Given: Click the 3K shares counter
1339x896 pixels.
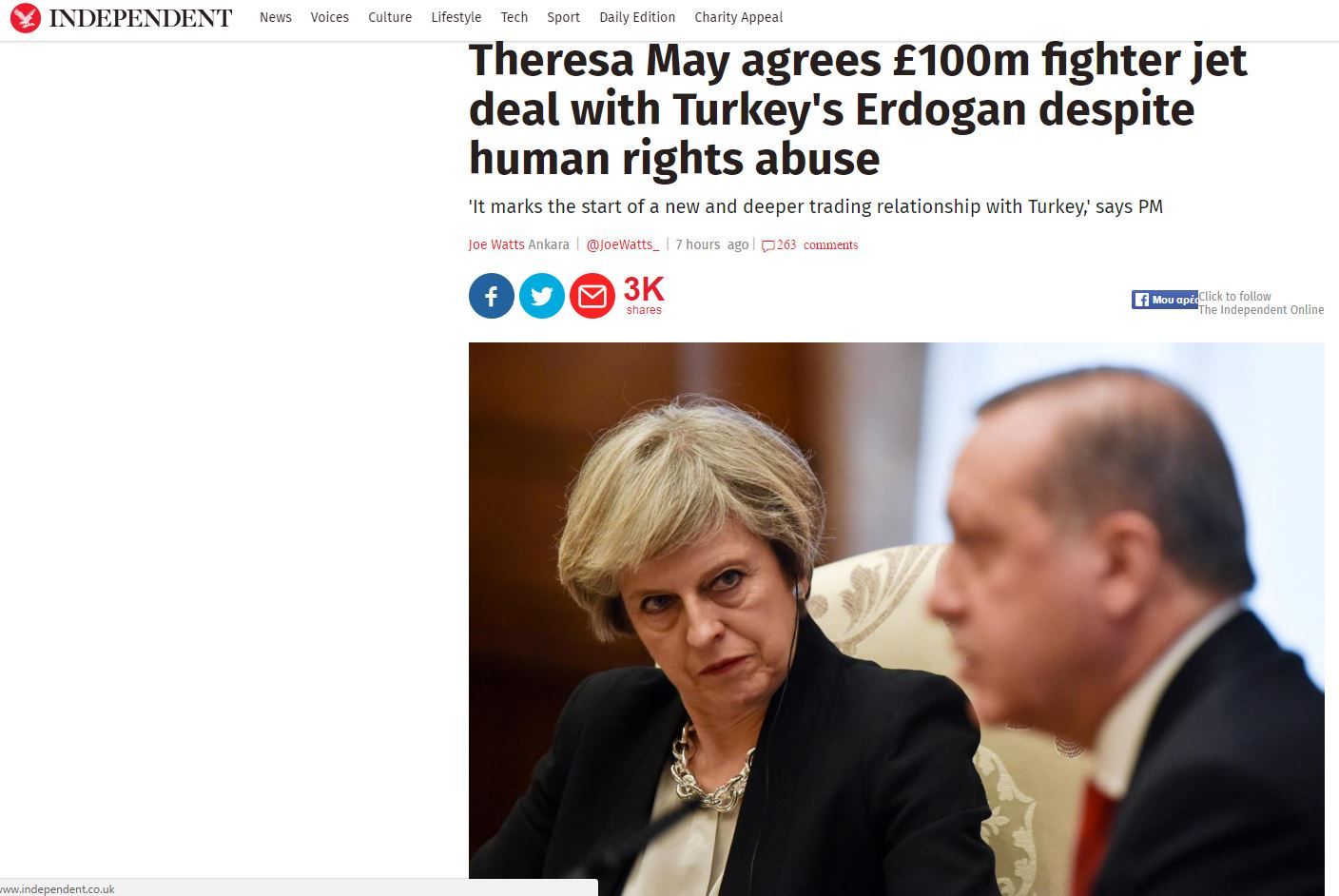Looking at the screenshot, I should coord(644,295).
